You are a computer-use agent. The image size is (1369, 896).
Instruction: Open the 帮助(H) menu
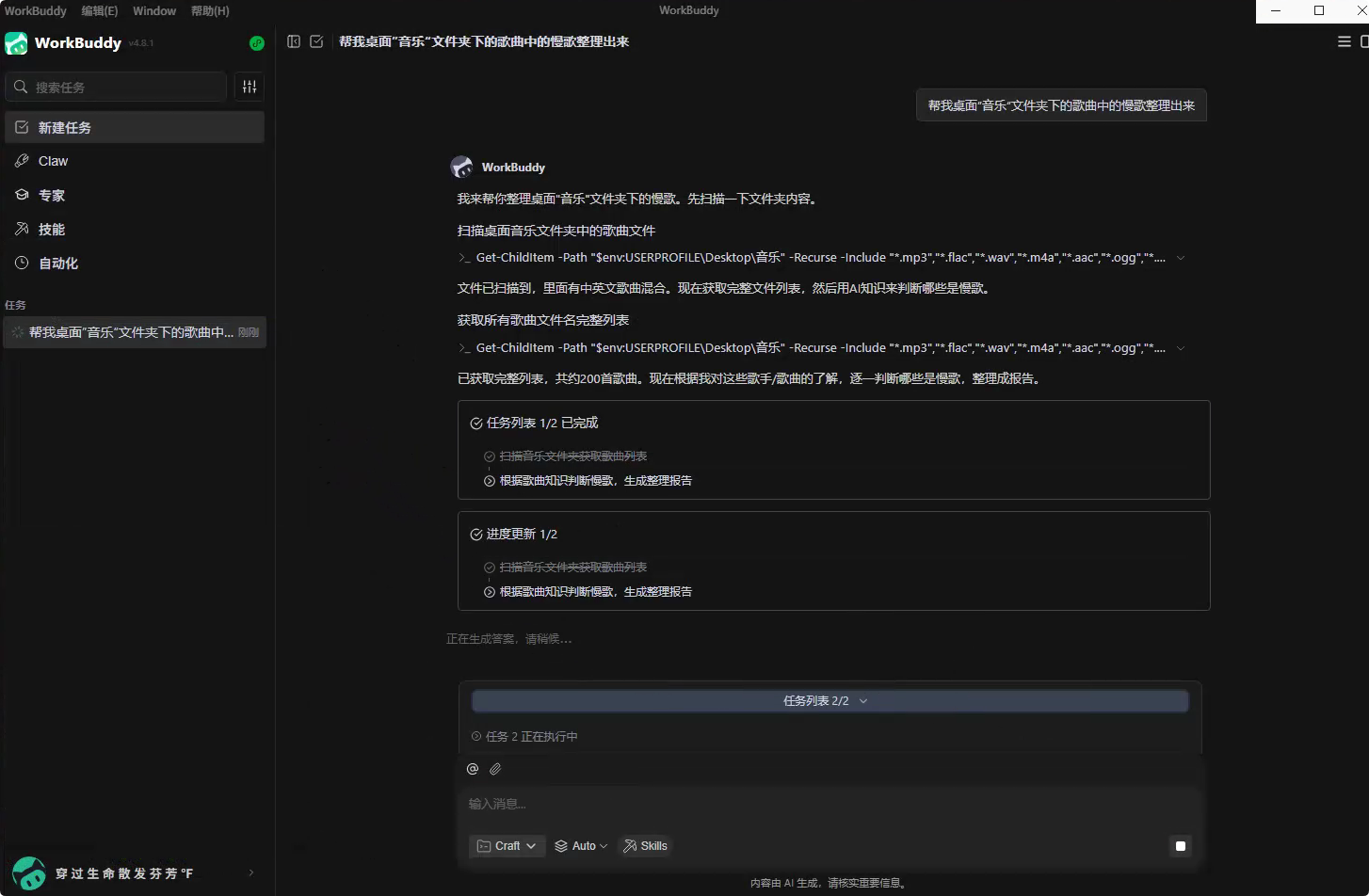[x=210, y=10]
